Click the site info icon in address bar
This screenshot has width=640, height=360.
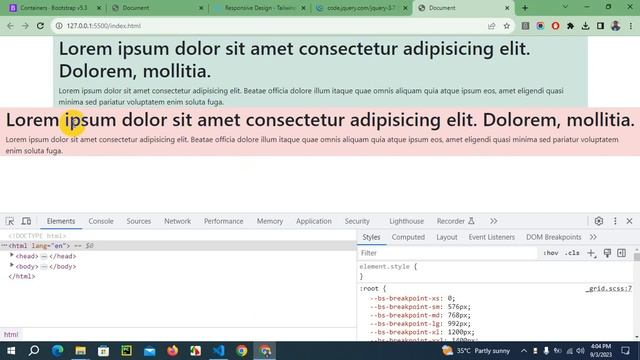click(x=59, y=26)
